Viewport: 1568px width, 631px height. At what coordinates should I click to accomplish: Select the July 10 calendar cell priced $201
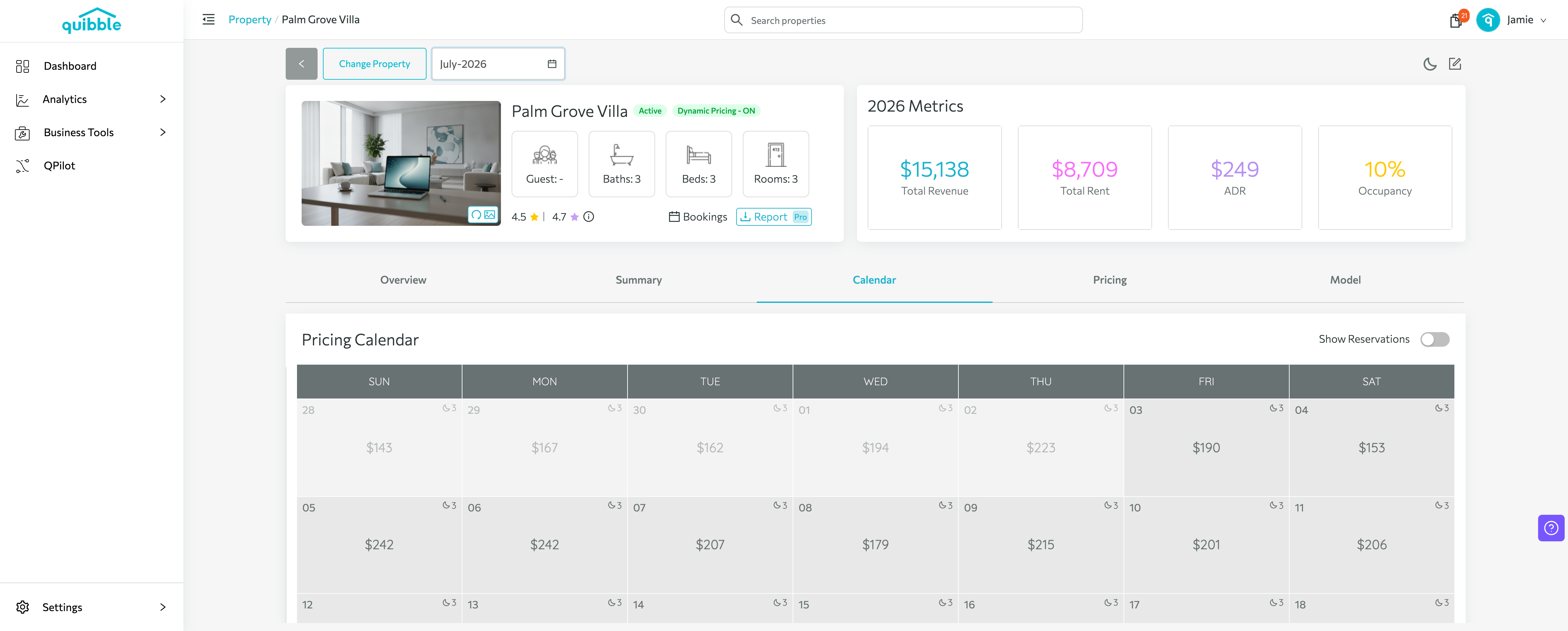pos(1206,545)
